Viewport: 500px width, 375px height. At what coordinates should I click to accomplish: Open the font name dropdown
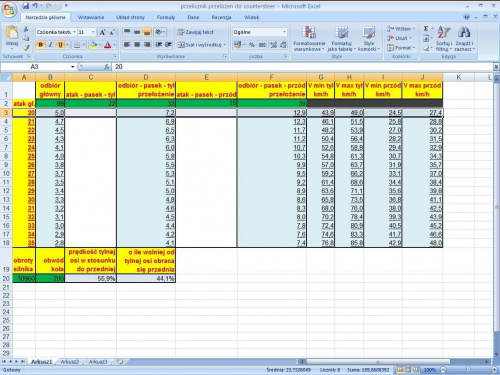tap(74, 32)
